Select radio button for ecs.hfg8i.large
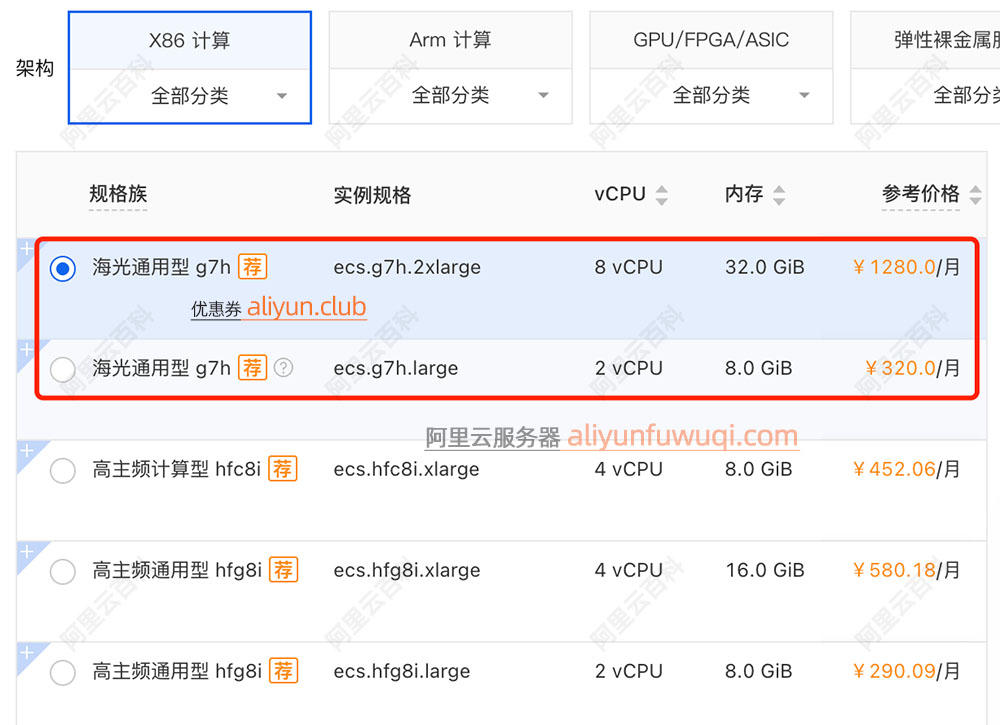The height and width of the screenshot is (725, 1000). [63, 672]
